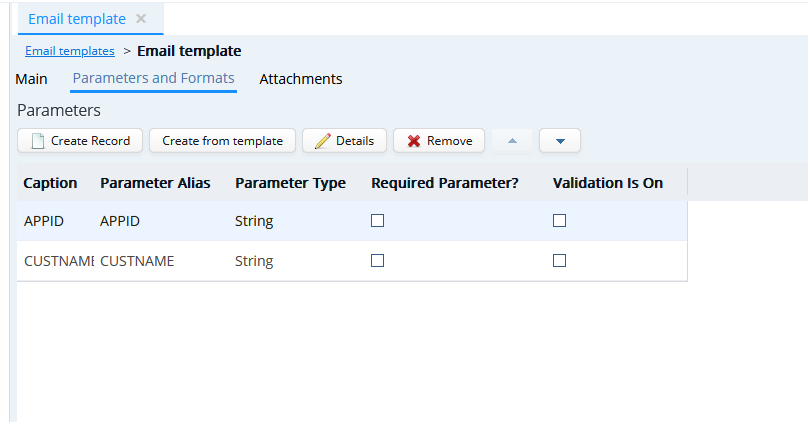808x422 pixels.
Task: Enable Validation Is On for APPID
Action: 560,221
